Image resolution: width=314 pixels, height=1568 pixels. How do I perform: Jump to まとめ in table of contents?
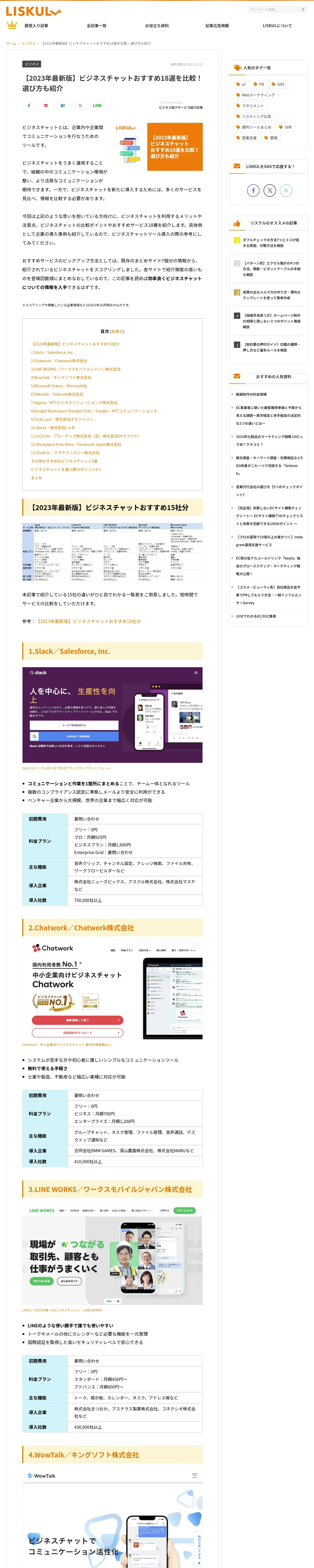pyautogui.click(x=37, y=478)
